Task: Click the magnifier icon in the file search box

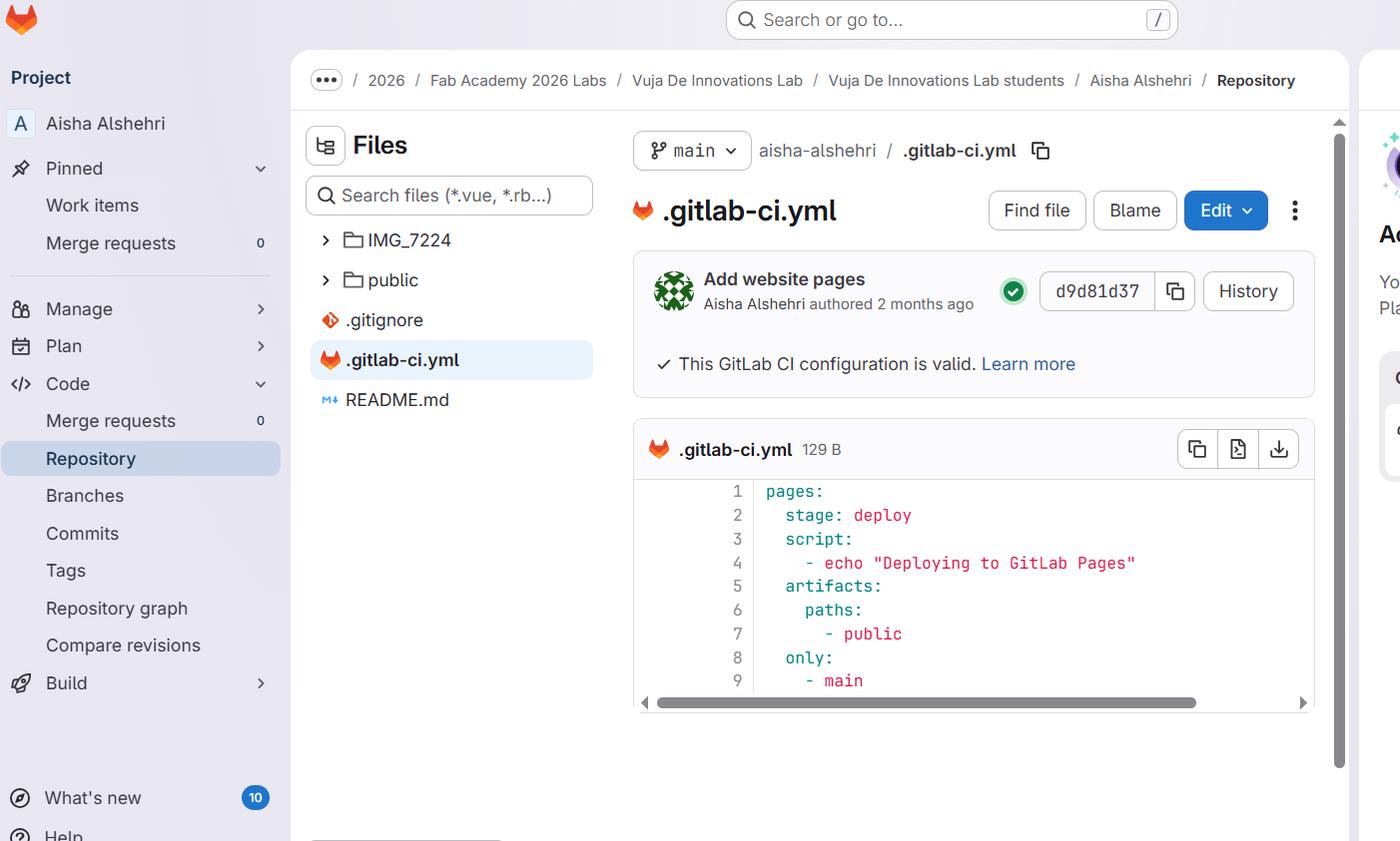Action: (x=325, y=195)
